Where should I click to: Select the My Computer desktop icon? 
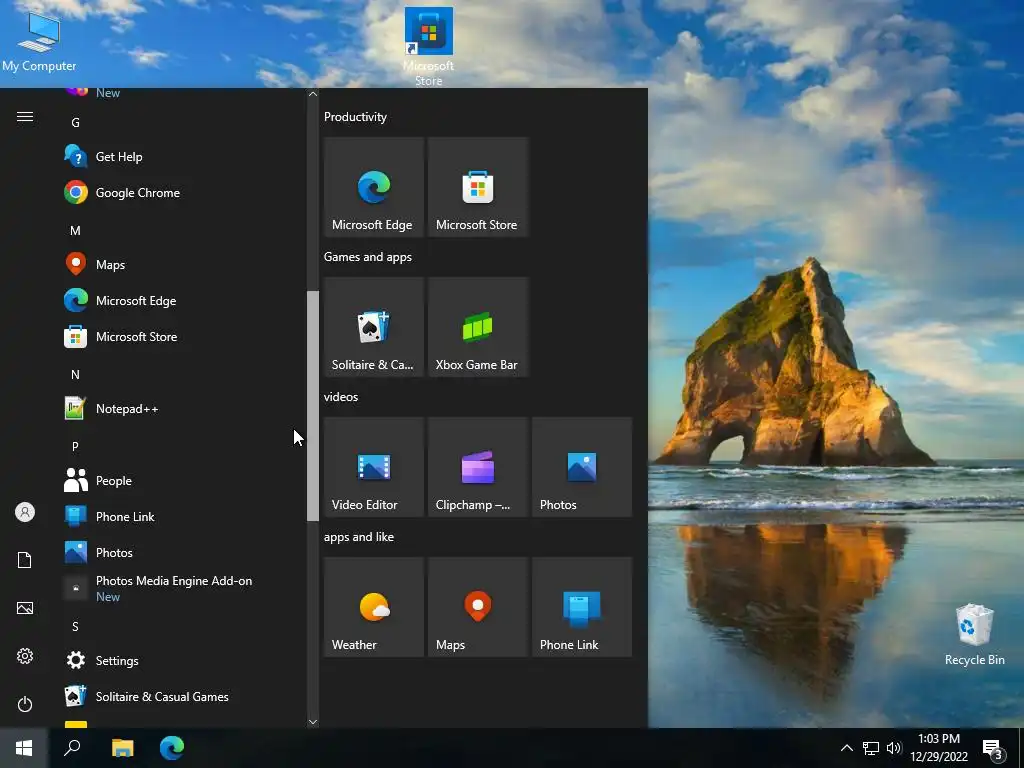(x=39, y=42)
